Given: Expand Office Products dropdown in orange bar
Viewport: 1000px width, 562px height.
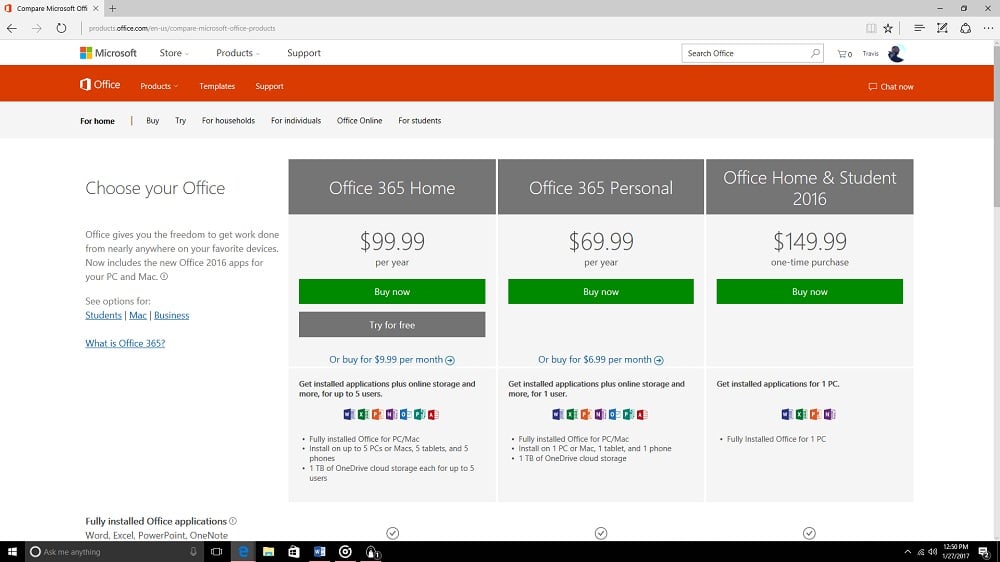Looking at the screenshot, I should tap(159, 86).
